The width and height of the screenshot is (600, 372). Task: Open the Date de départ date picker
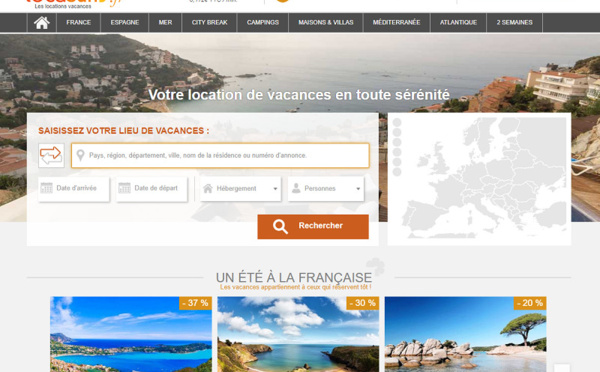coord(152,189)
